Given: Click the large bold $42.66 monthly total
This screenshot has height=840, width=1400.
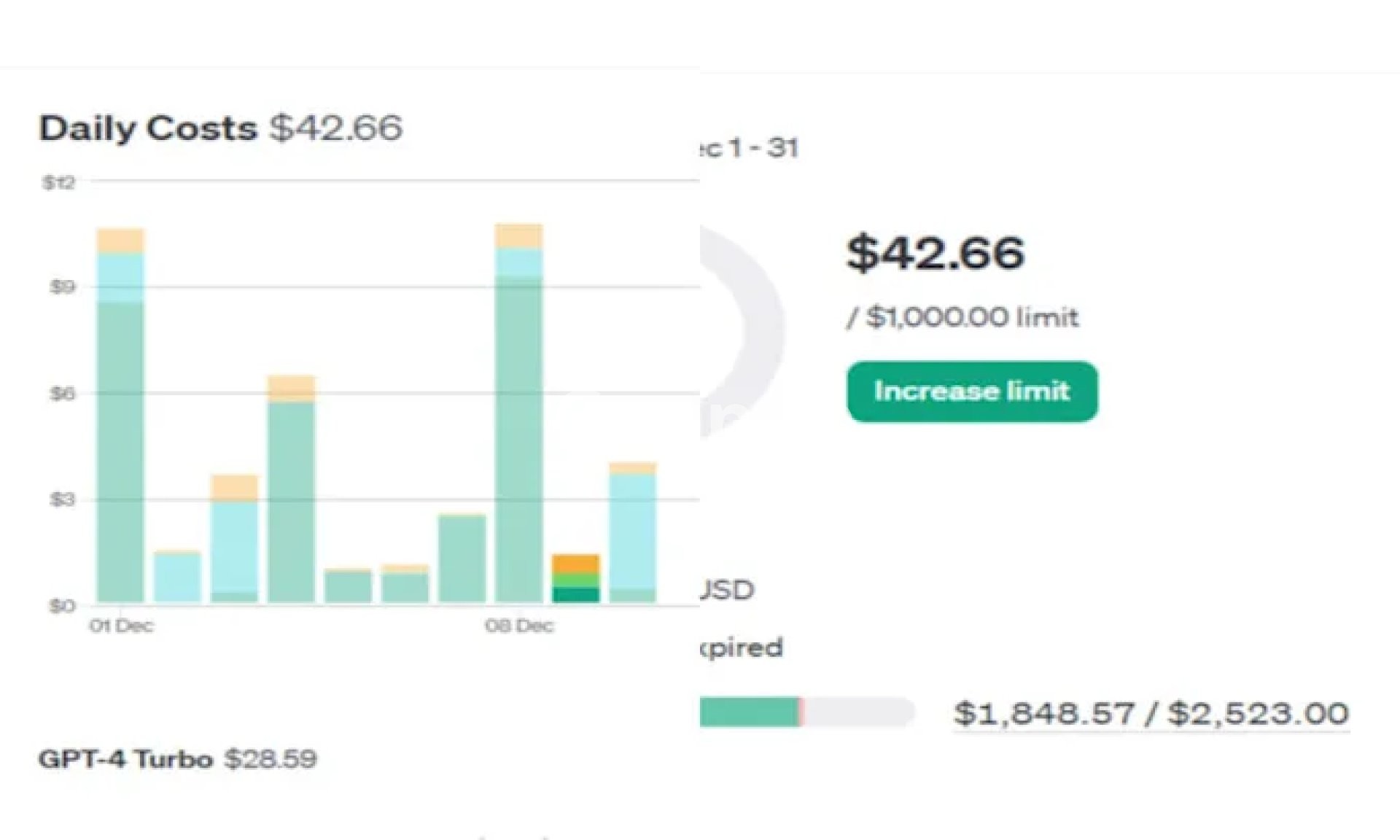Looking at the screenshot, I should pos(935,253).
